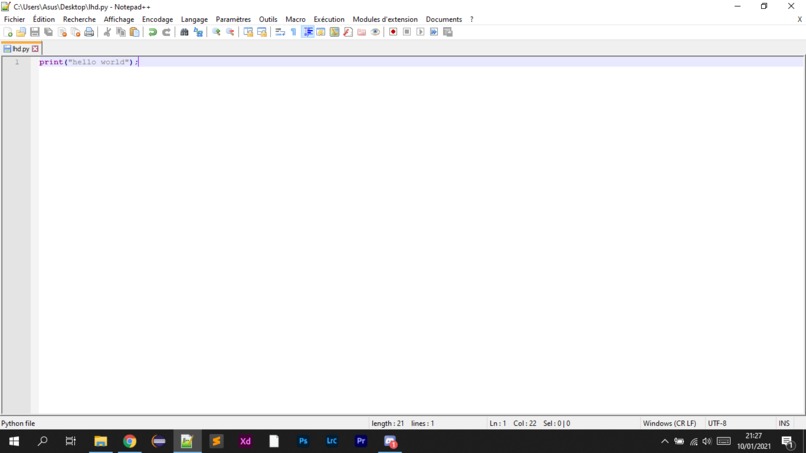Create a new document with toolbar icon
806x453 pixels.
click(8, 32)
